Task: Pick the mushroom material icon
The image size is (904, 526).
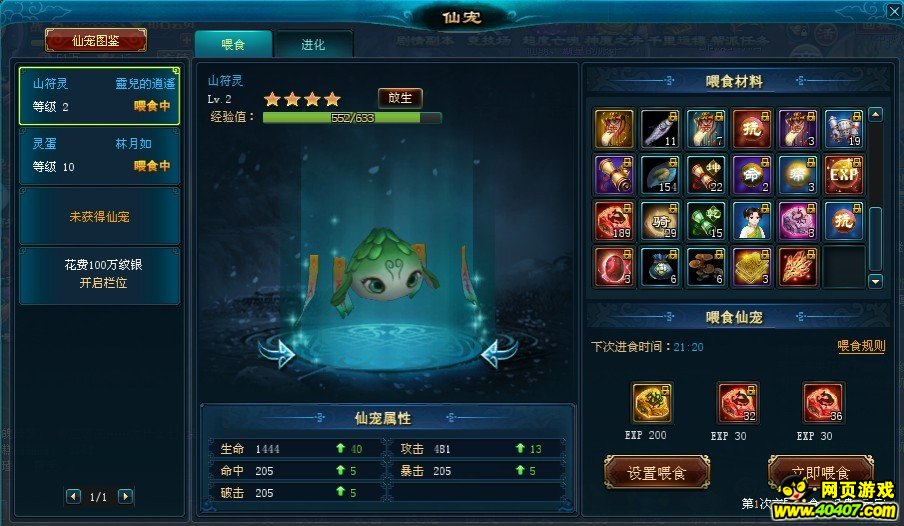Action: pyautogui.click(x=706, y=267)
